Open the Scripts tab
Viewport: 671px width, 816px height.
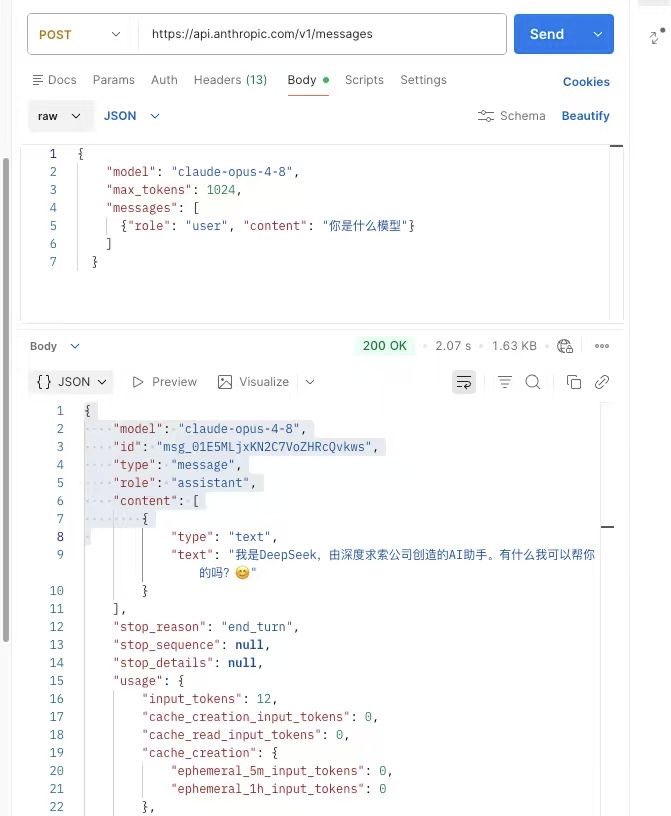[364, 80]
